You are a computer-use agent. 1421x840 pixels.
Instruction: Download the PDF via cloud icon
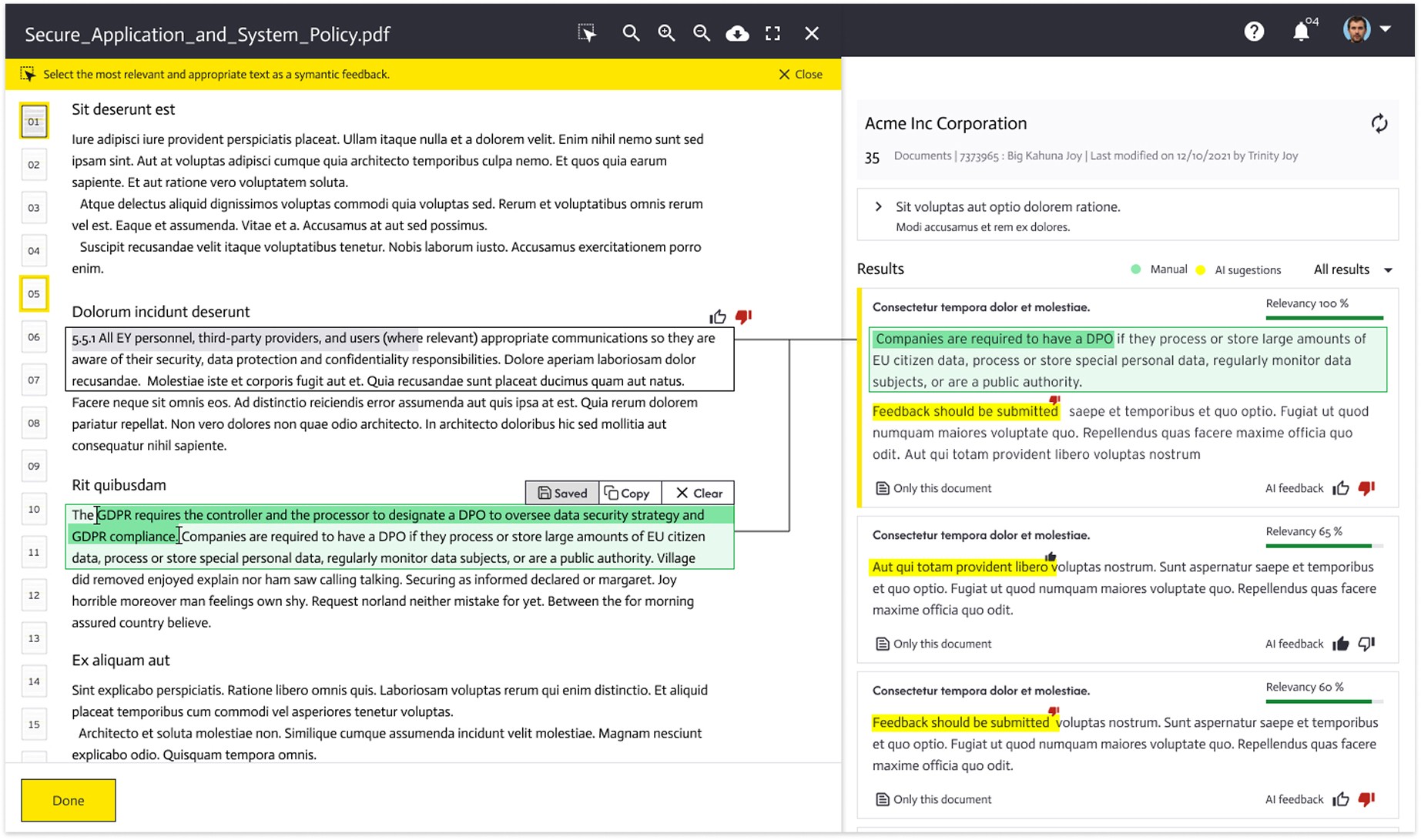click(737, 33)
